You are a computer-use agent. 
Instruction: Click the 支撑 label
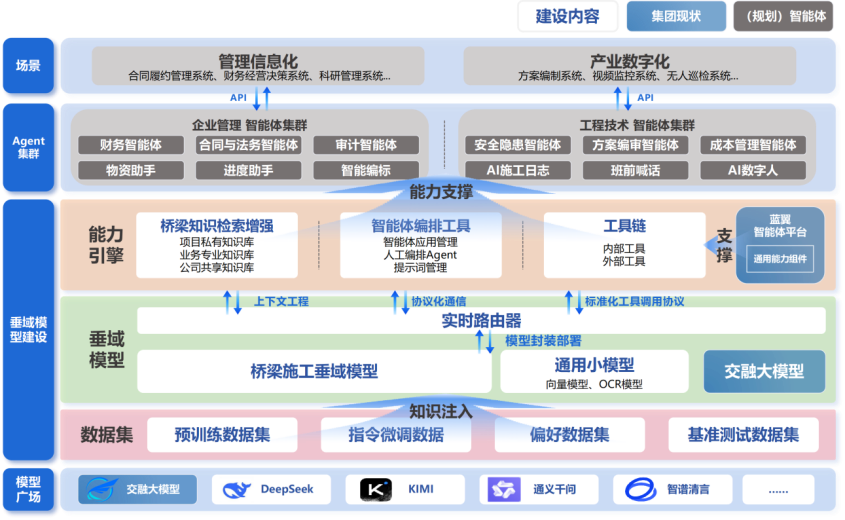click(724, 245)
